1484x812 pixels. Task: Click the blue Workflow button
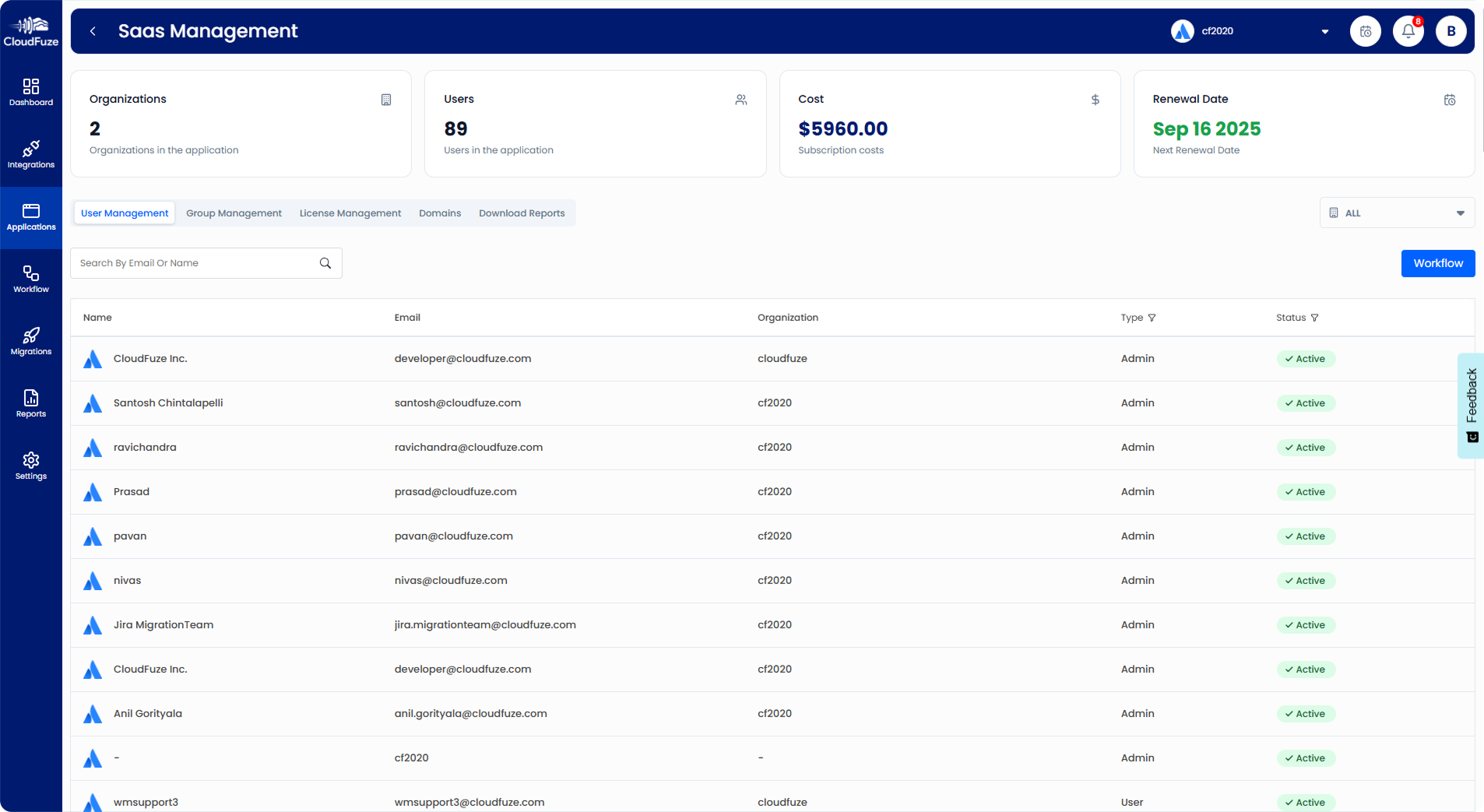click(1437, 263)
